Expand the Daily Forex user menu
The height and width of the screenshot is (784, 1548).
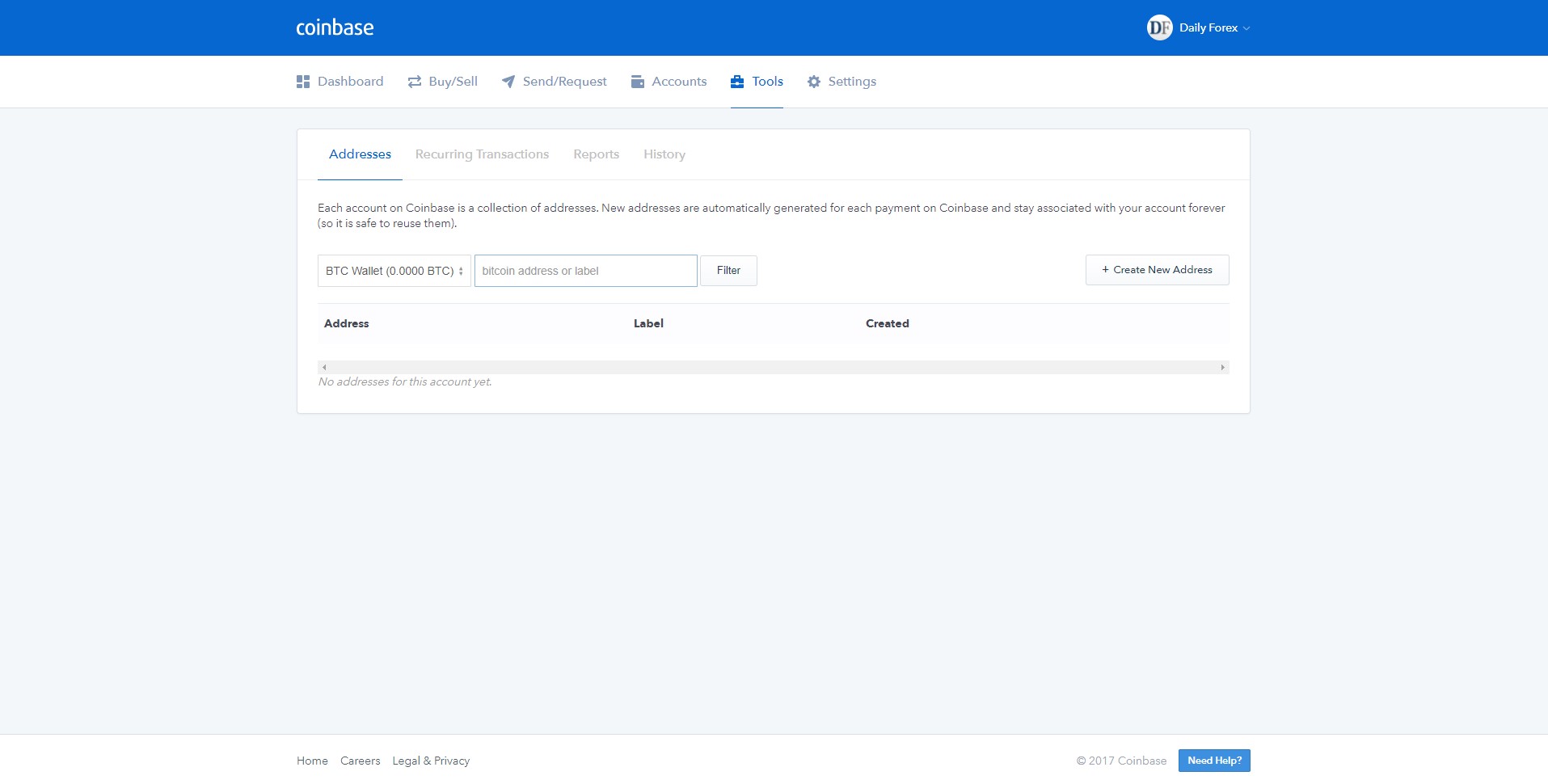pos(1214,27)
